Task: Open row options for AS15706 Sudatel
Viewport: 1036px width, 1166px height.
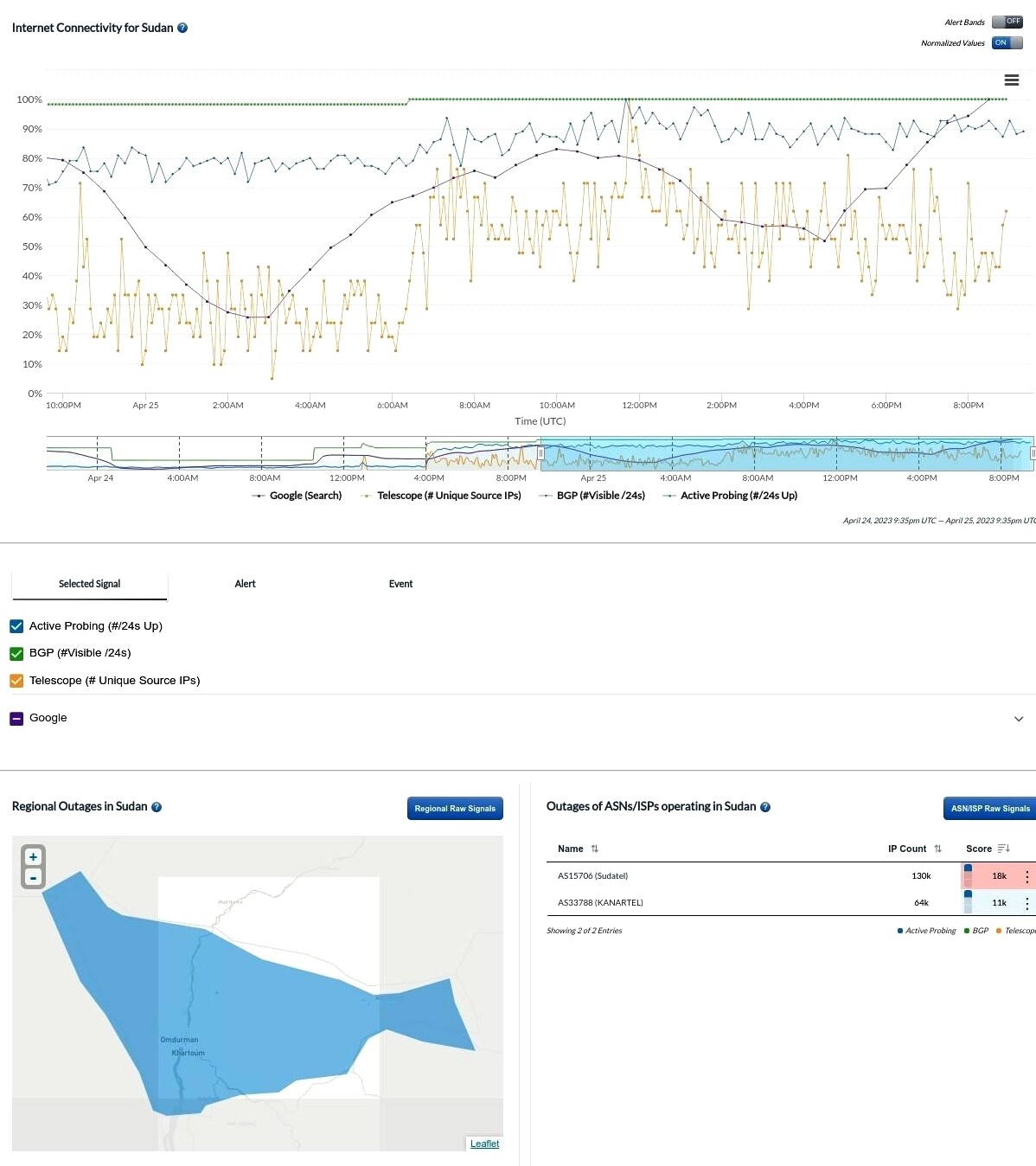Action: tap(1026, 876)
